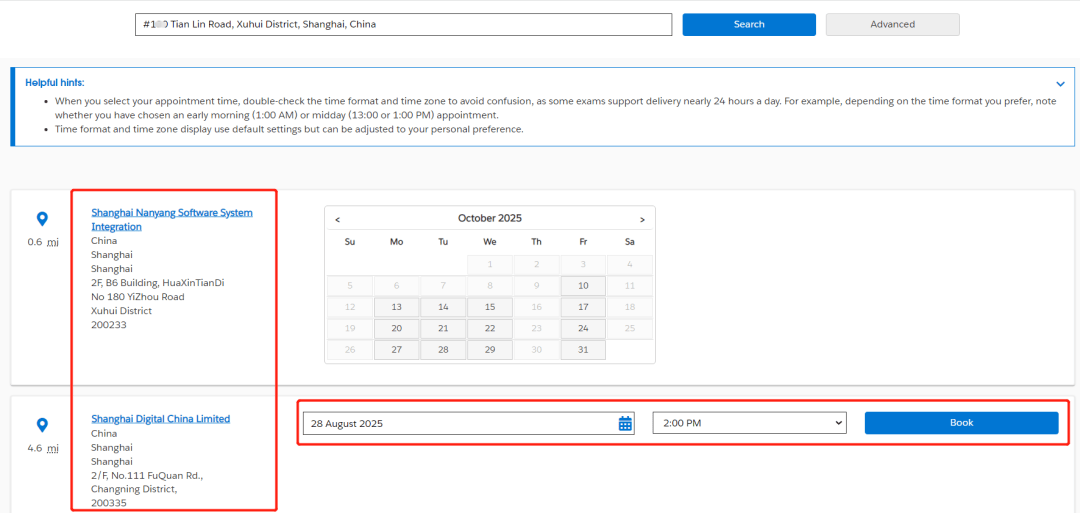Image resolution: width=1080 pixels, height=513 pixels.
Task: Click the address search input field
Action: 403,24
